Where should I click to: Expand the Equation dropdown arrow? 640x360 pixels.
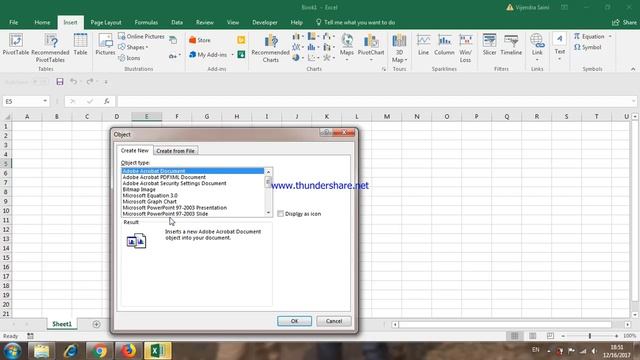[x=610, y=36]
